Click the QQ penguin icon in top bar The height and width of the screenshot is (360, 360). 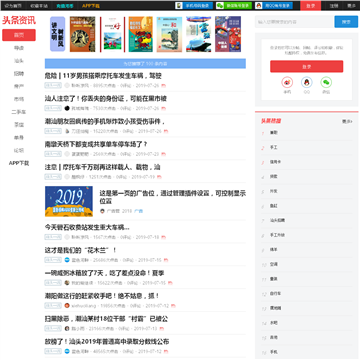pyautogui.click(x=259, y=5)
